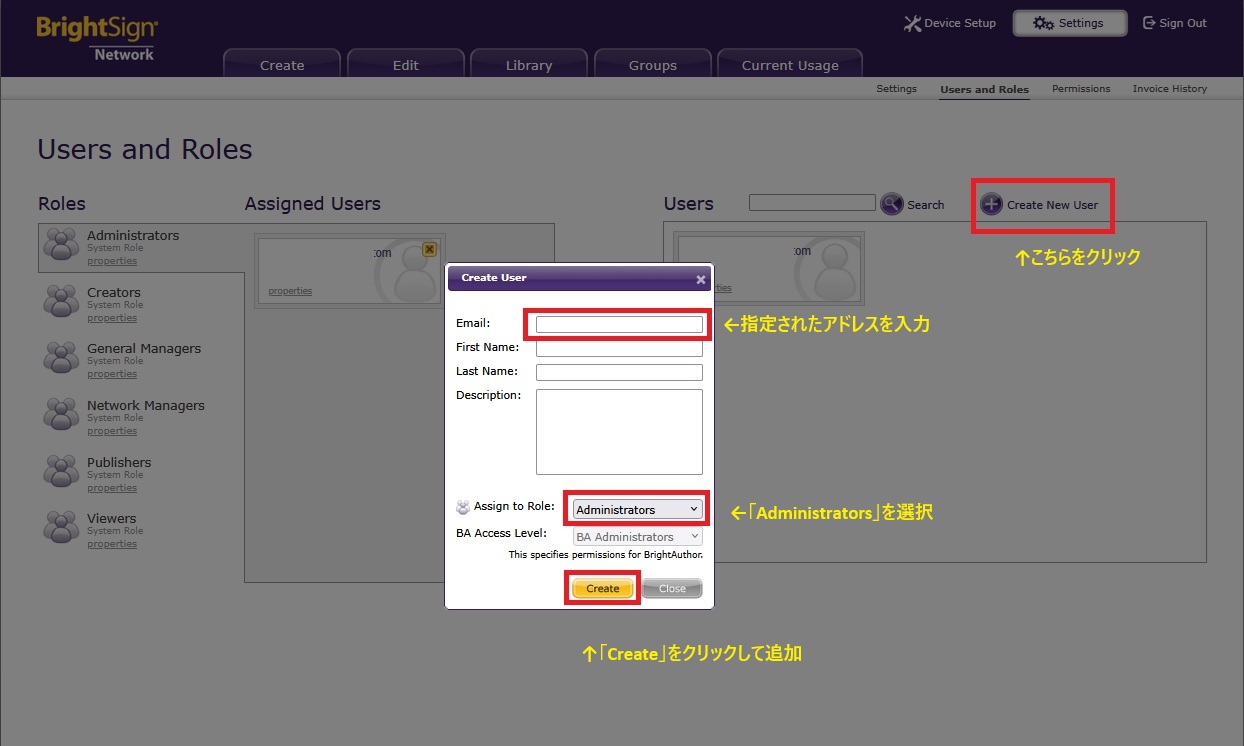Open properties link under Network Managers

[x=112, y=431]
